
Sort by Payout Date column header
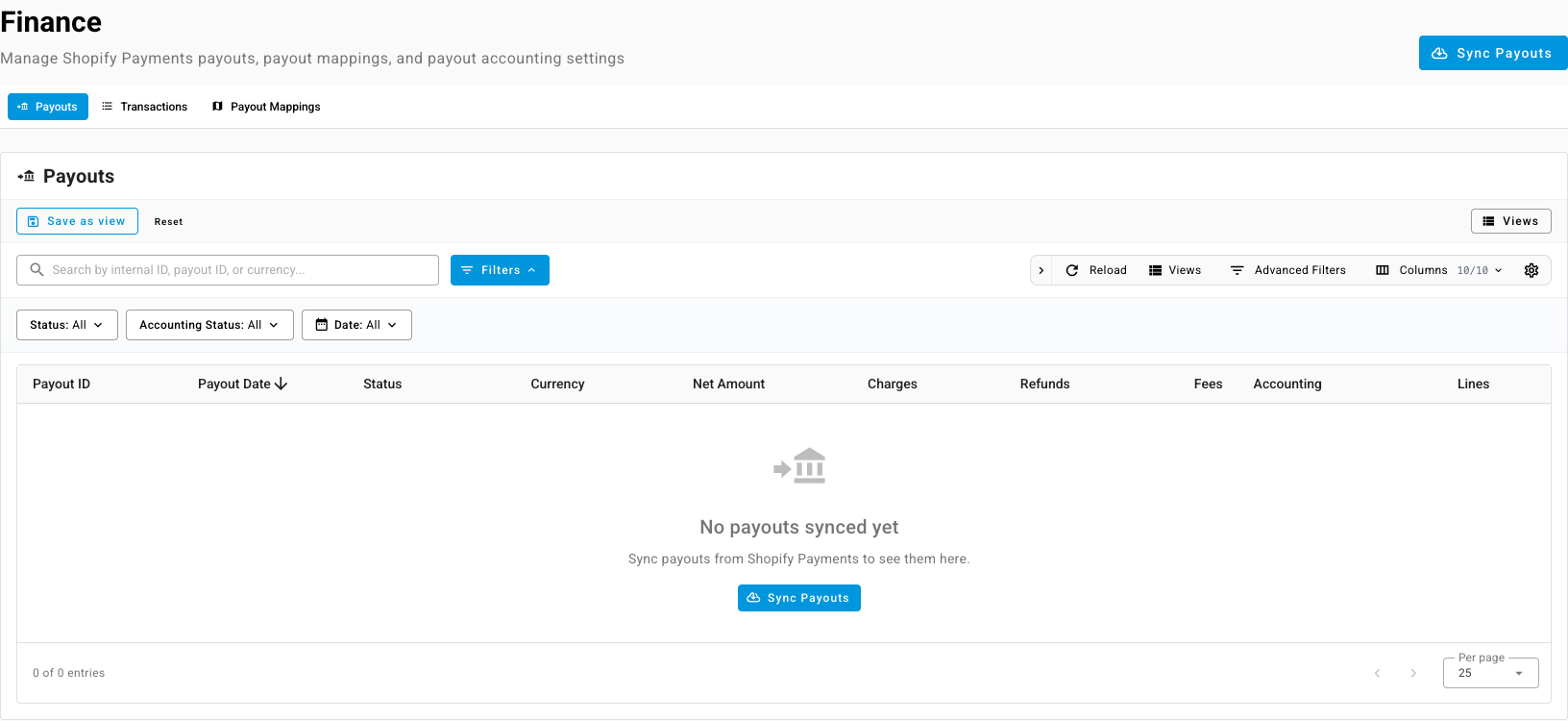pyautogui.click(x=234, y=384)
